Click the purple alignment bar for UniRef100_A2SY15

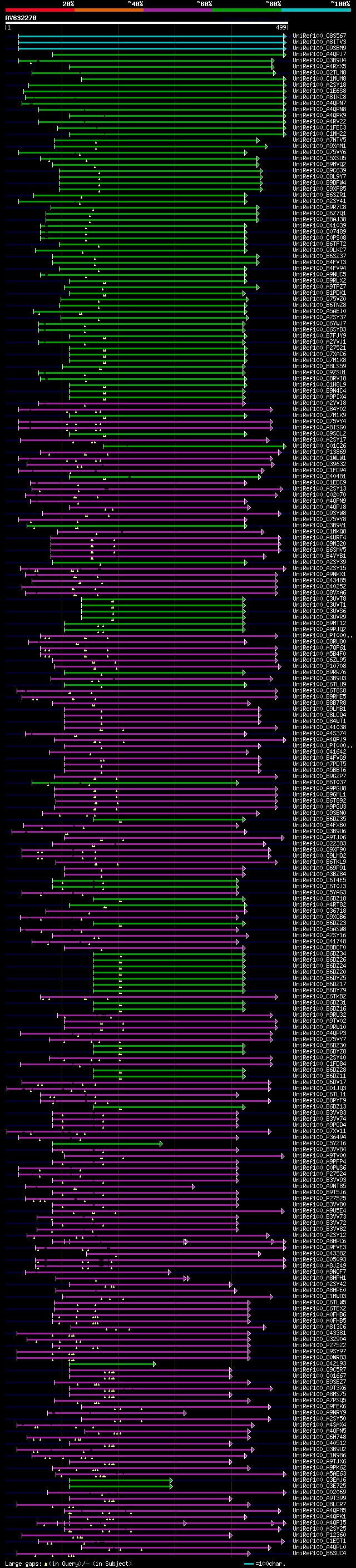pos(152,568)
